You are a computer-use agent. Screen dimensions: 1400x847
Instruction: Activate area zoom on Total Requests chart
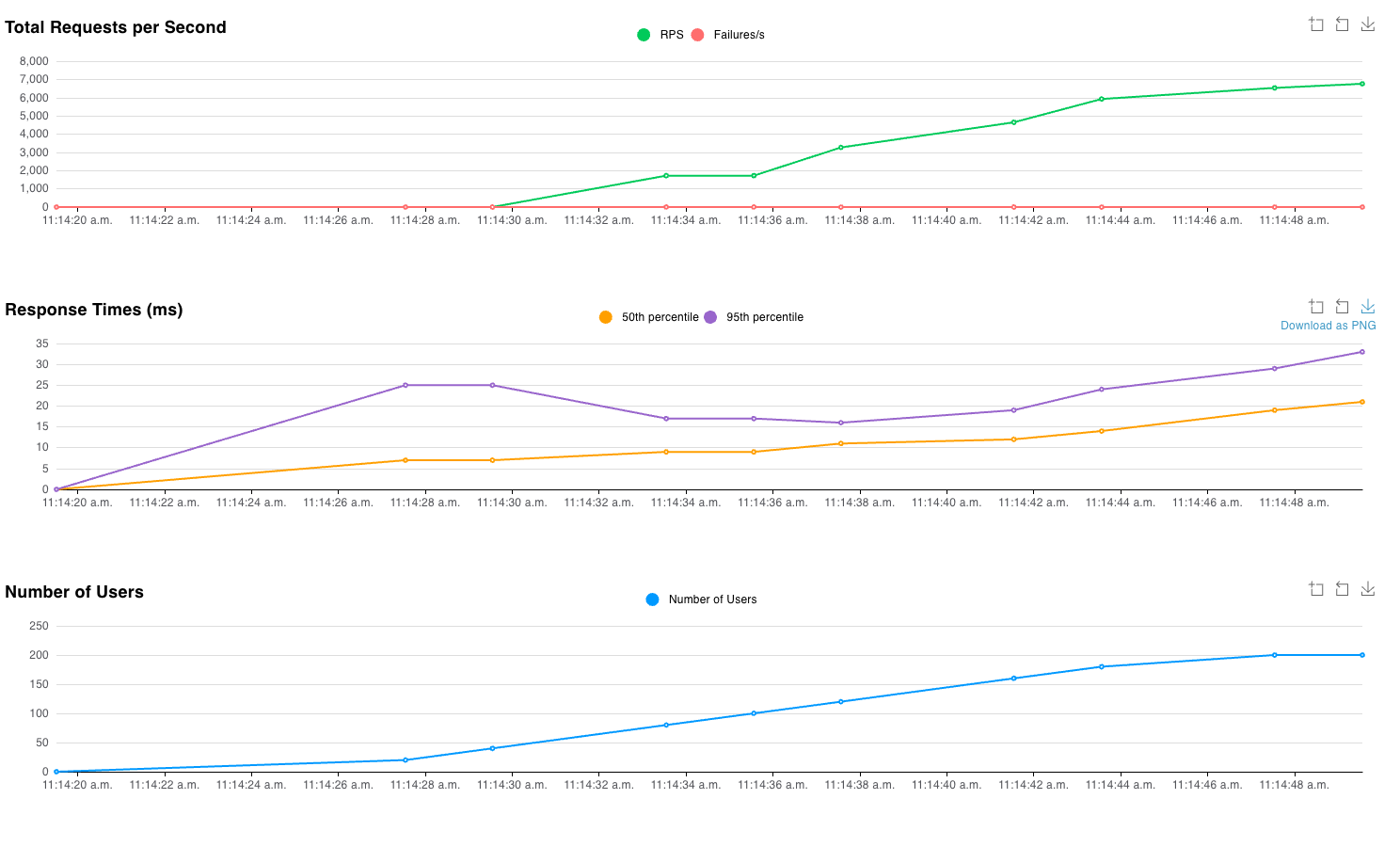(1316, 24)
